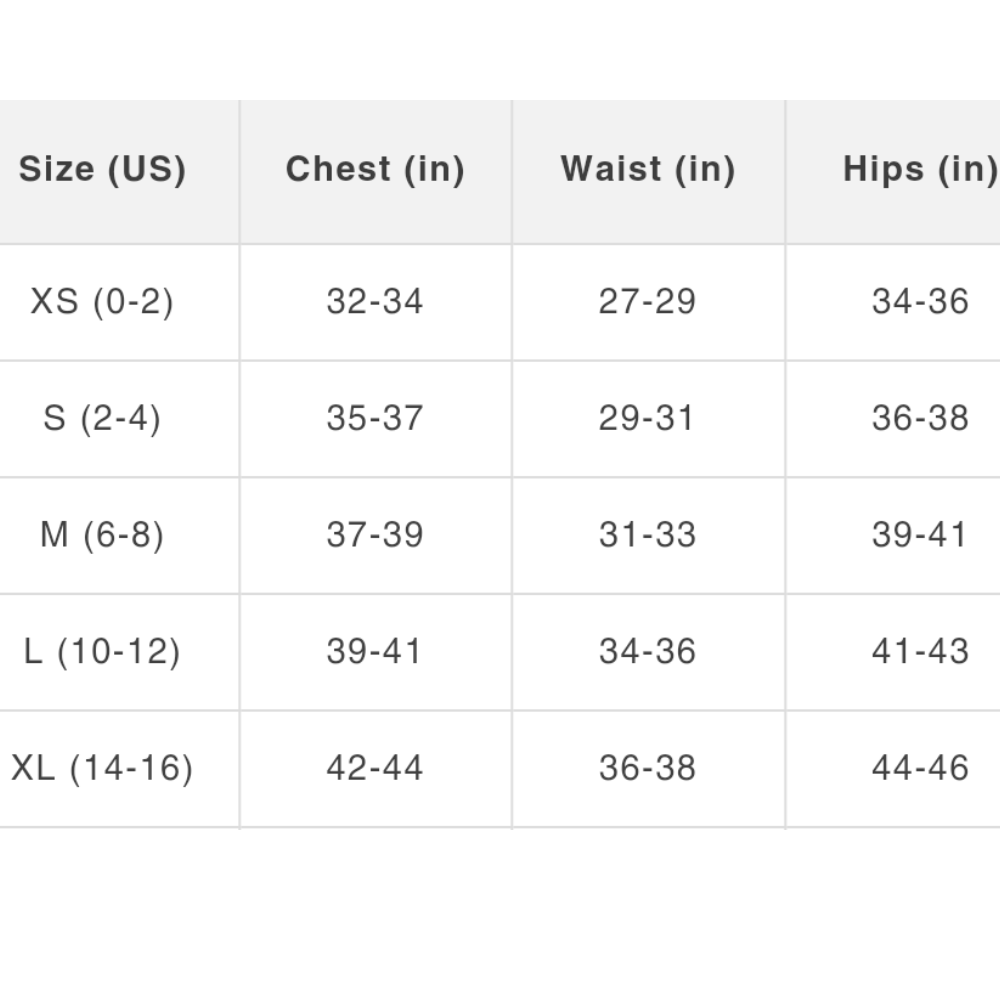Click the L hips value 41-43
The image size is (1000, 1000).
click(920, 652)
